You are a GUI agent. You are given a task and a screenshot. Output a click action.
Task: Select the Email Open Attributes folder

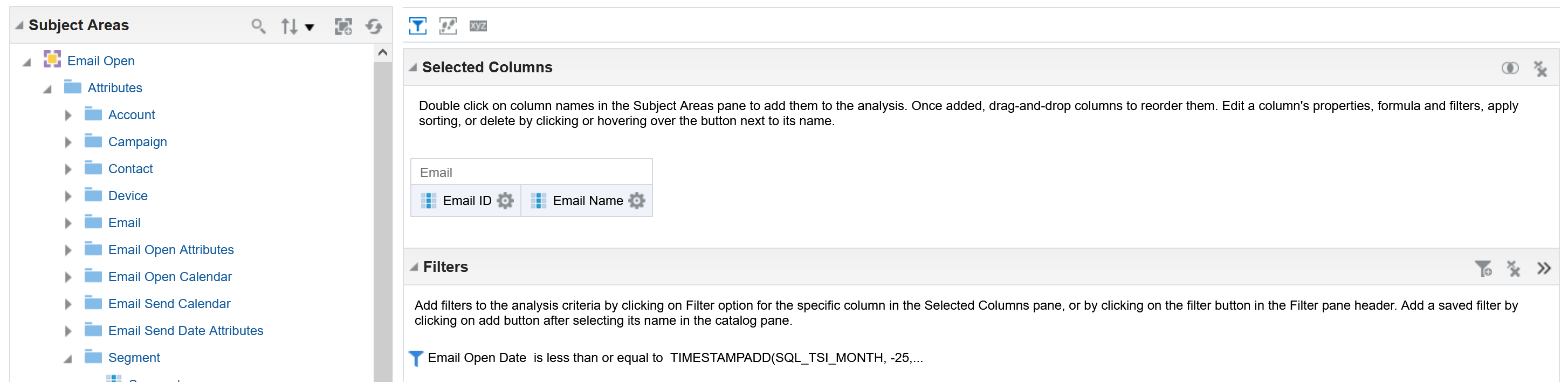[170, 250]
